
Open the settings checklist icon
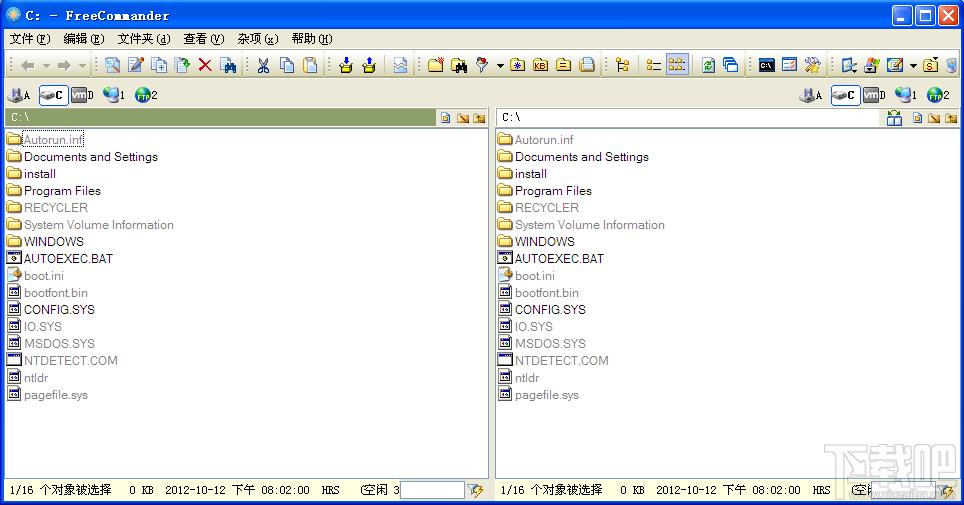pos(790,65)
